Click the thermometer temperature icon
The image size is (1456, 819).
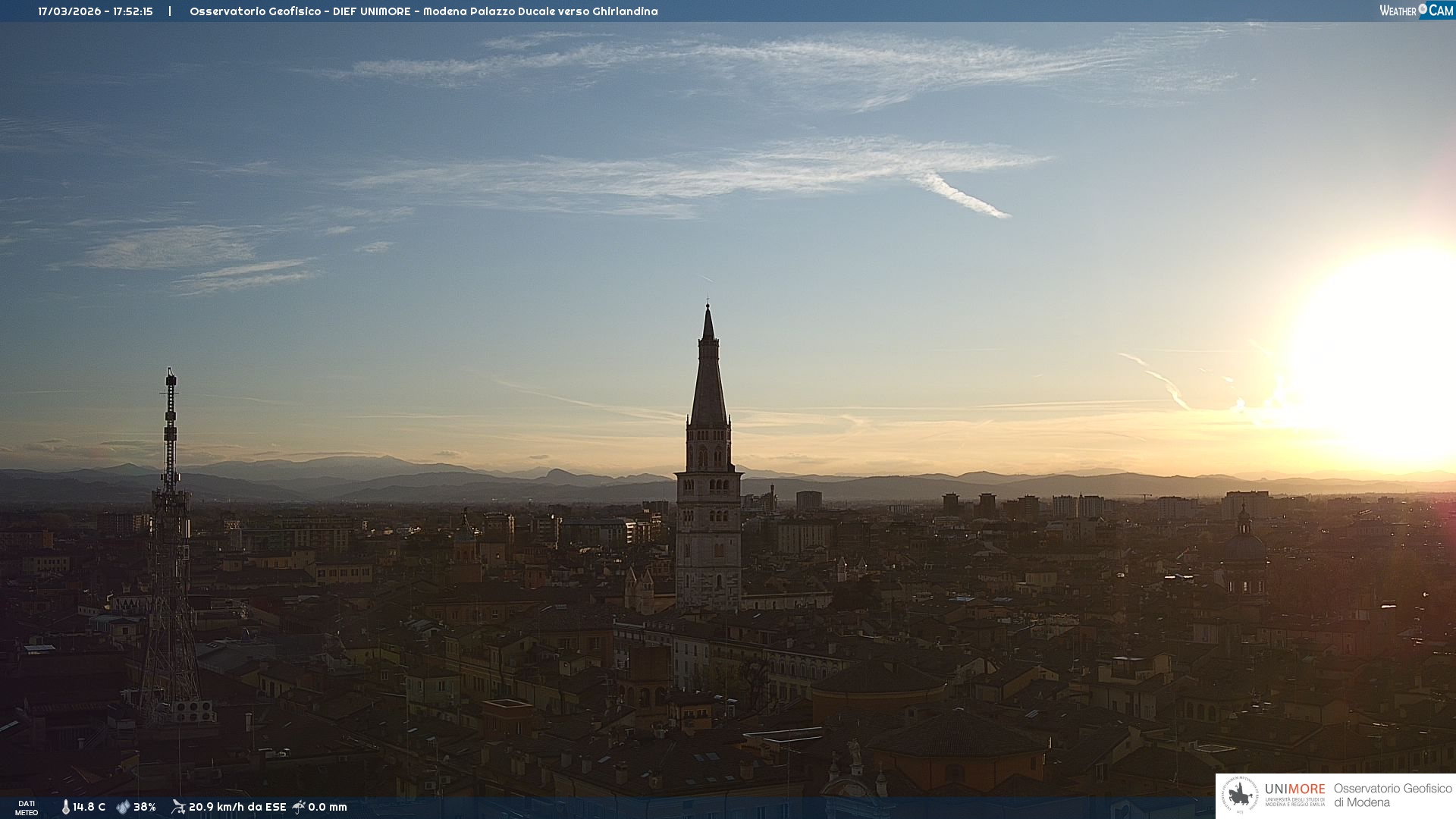[65, 807]
